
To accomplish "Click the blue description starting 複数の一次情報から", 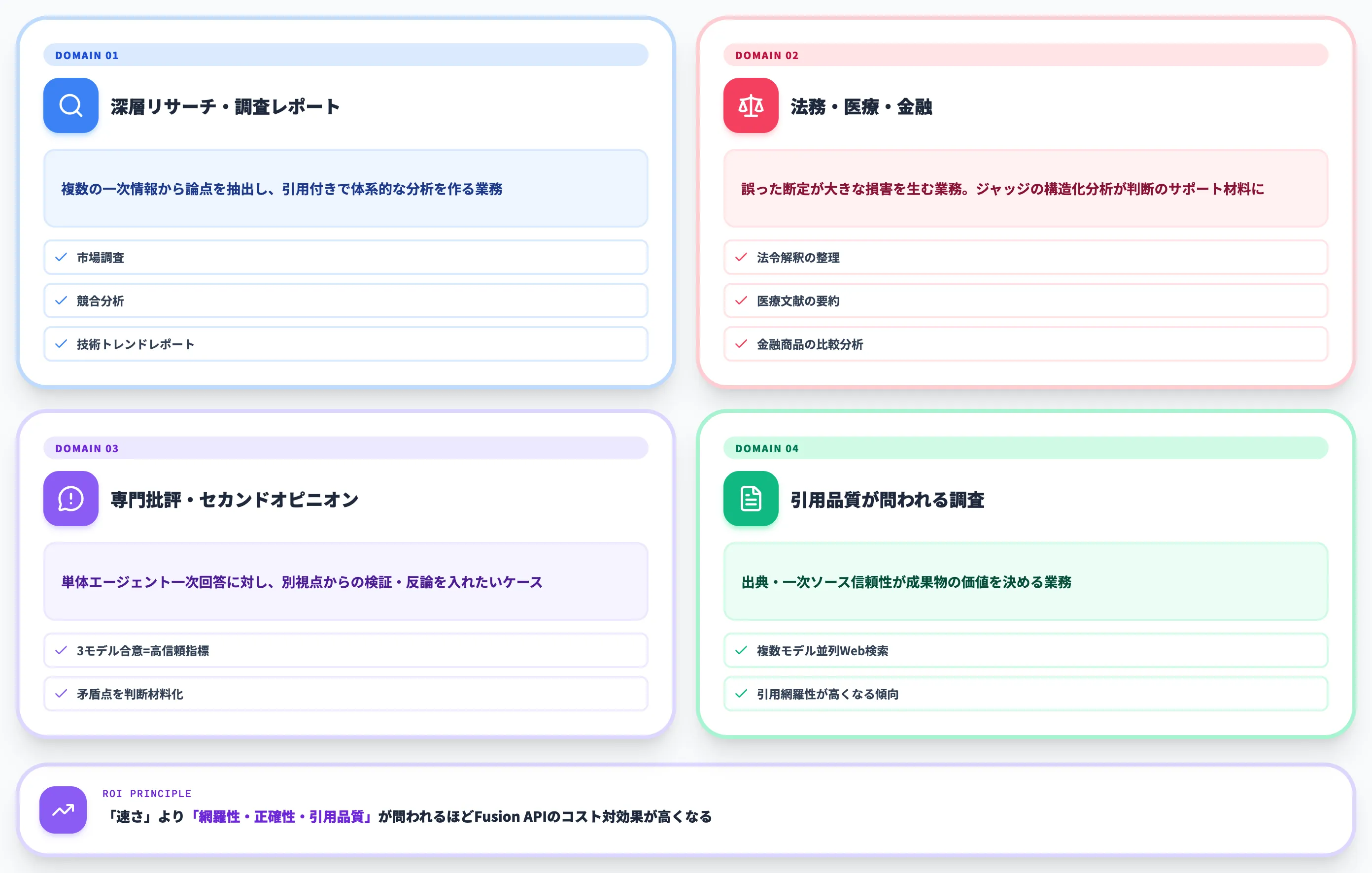I will click(x=281, y=189).
